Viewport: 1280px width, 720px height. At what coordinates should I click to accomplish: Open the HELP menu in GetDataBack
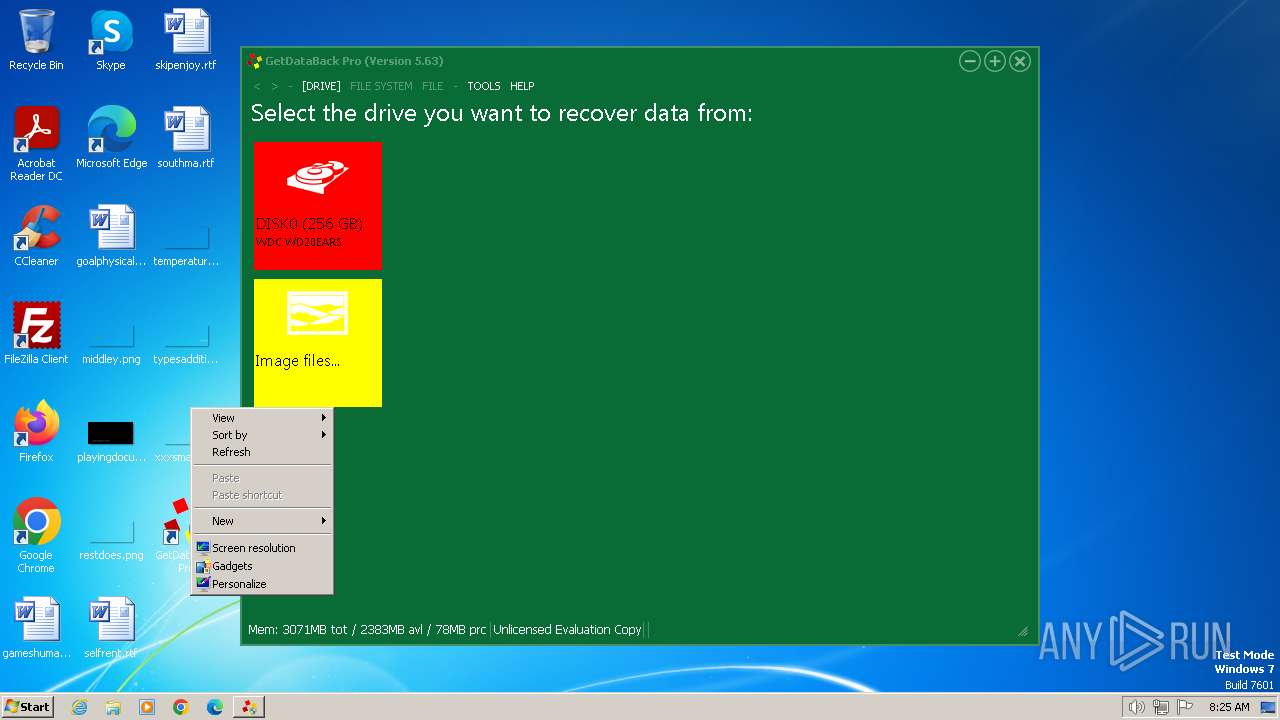(522, 86)
